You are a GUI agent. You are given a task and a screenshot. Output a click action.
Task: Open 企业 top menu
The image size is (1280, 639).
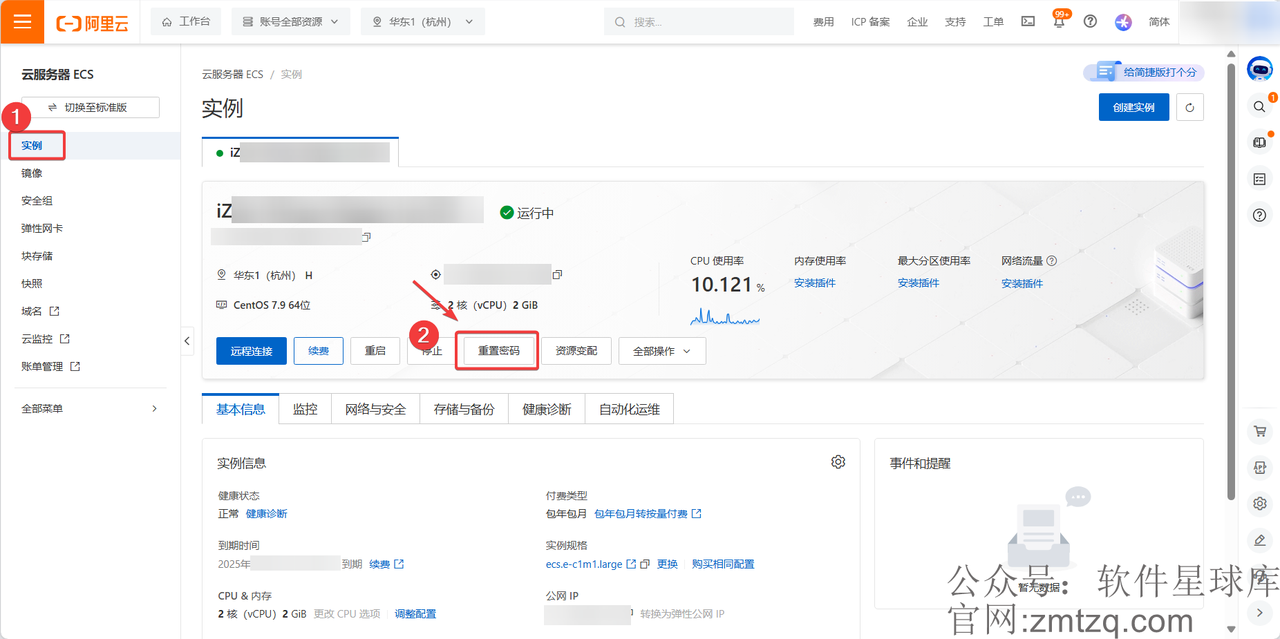coord(917,22)
